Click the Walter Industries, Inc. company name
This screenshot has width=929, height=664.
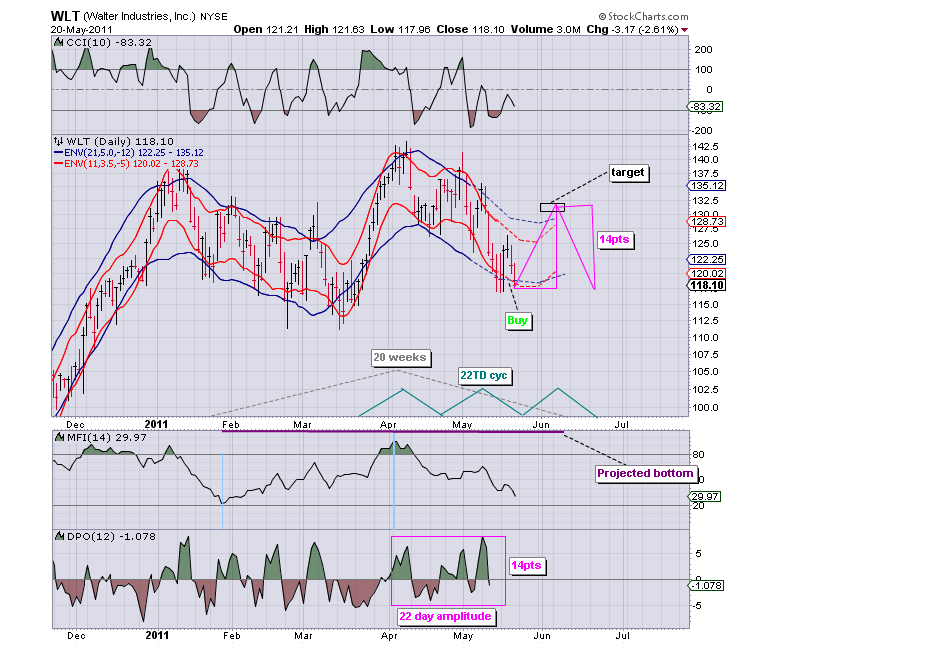tap(139, 17)
